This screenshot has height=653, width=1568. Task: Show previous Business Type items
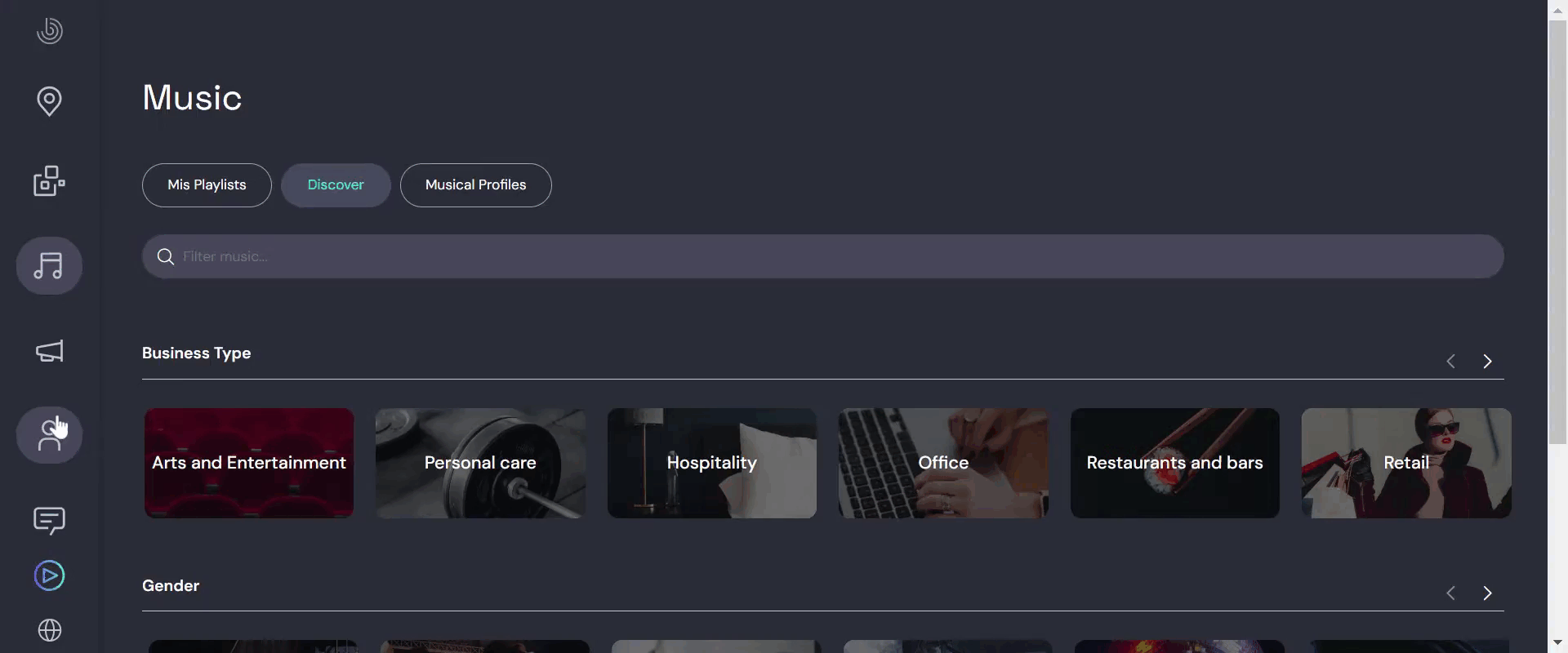pos(1451,362)
